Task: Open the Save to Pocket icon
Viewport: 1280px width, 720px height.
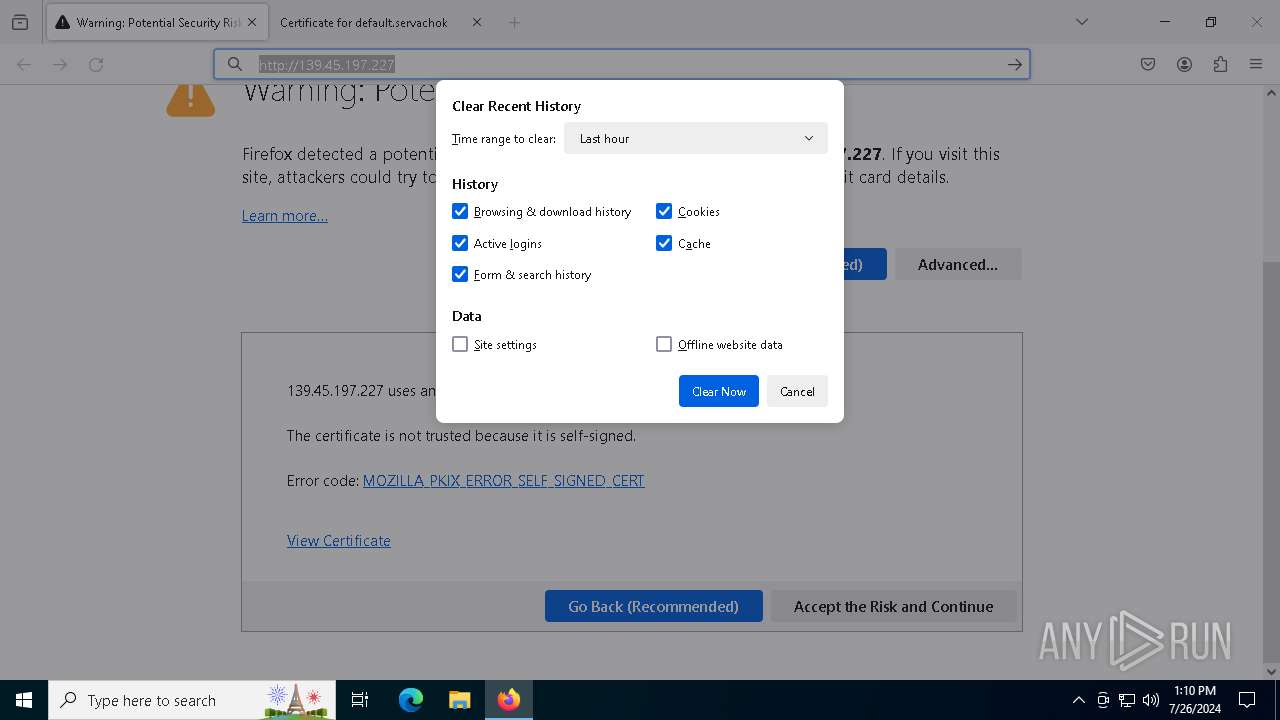Action: coord(1148,64)
